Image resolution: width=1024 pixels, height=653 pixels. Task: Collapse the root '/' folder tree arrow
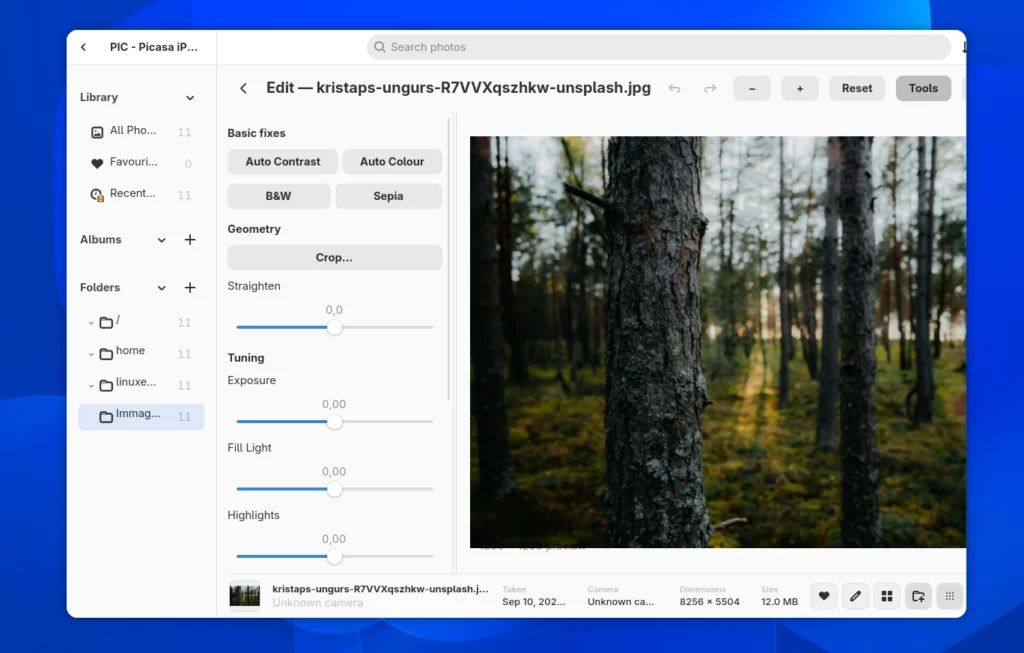pyautogui.click(x=91, y=323)
